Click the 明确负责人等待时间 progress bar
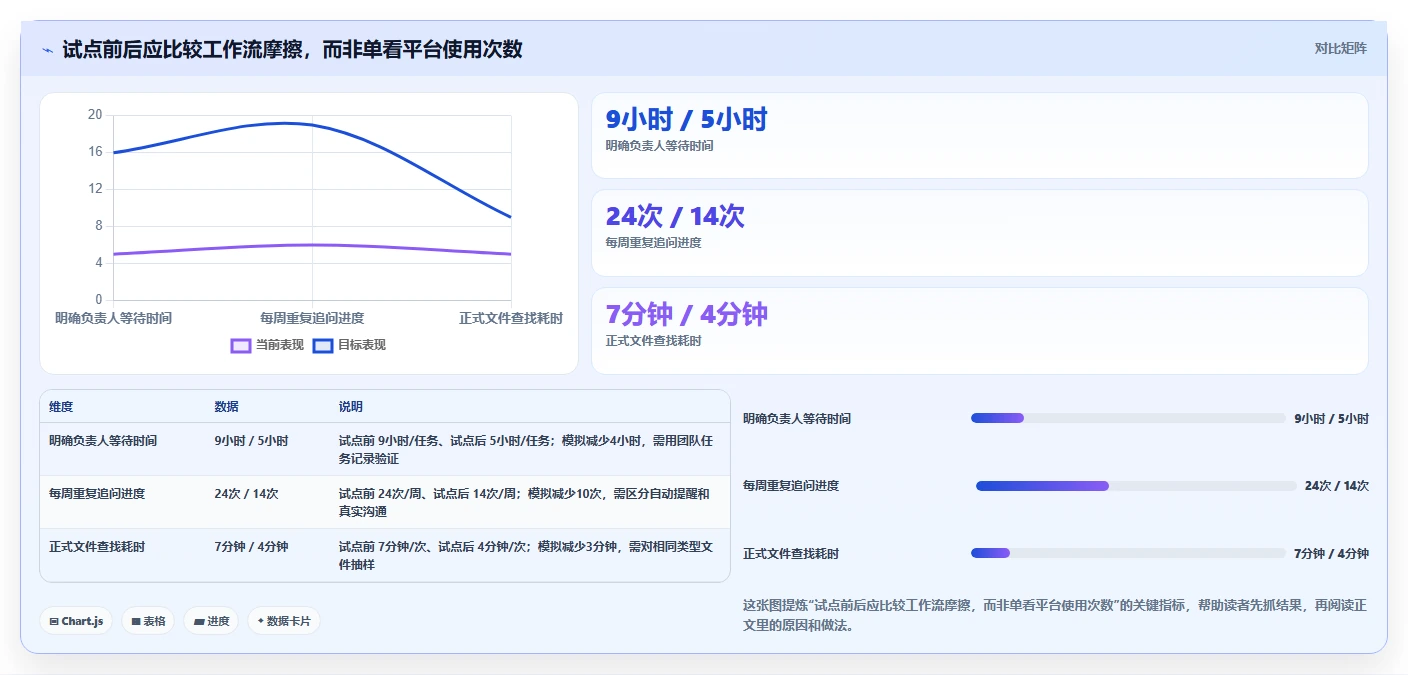Viewport: 1408px width, 675px height. [1128, 418]
